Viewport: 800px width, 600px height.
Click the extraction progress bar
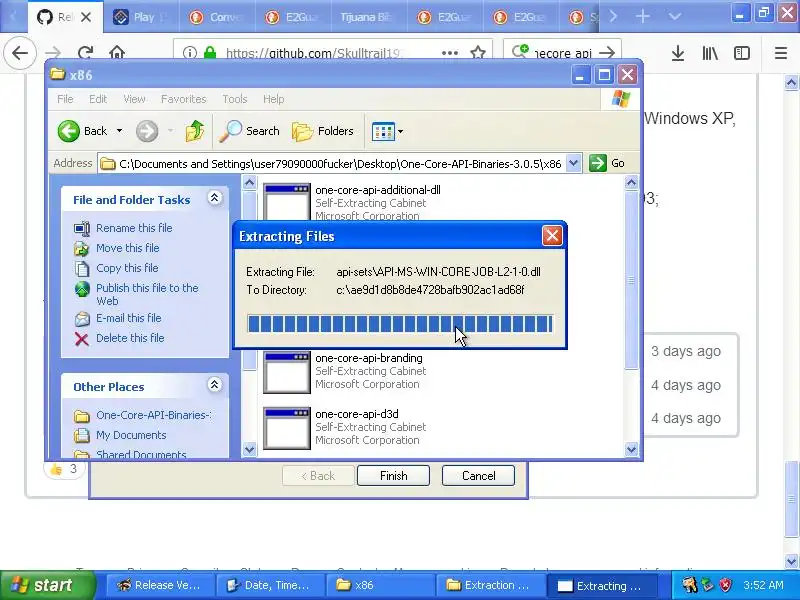(x=399, y=324)
